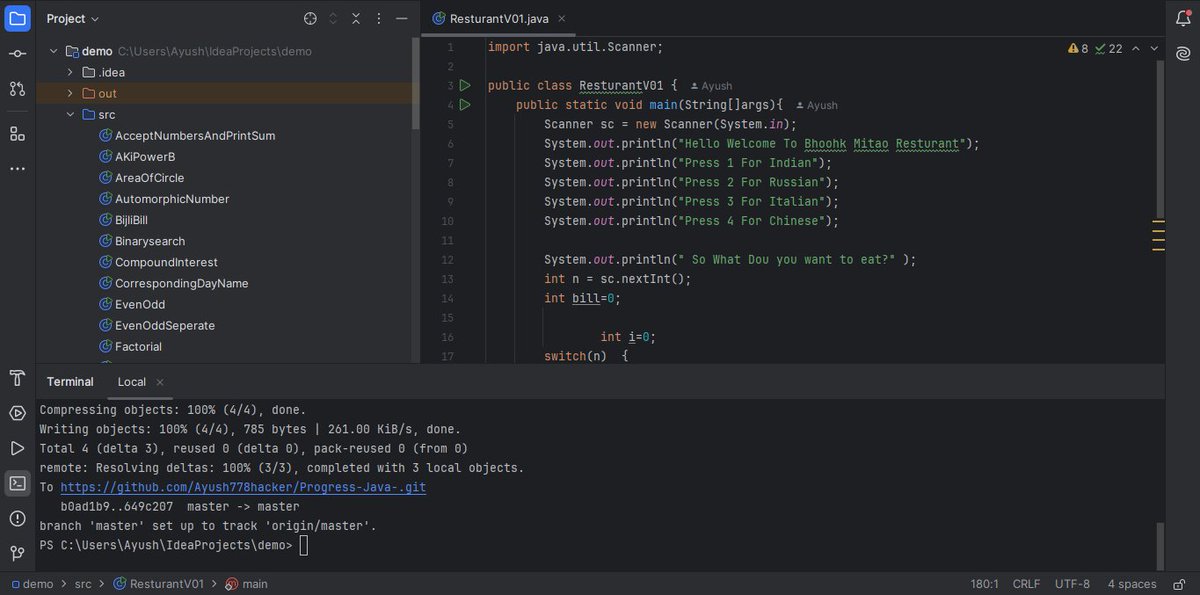This screenshot has width=1200, height=595.
Task: Open the Project view dropdown
Action: coord(73,18)
